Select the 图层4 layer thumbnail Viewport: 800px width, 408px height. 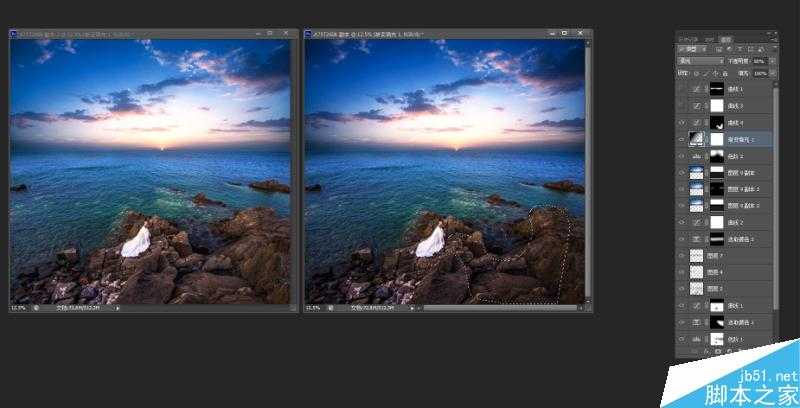click(697, 272)
